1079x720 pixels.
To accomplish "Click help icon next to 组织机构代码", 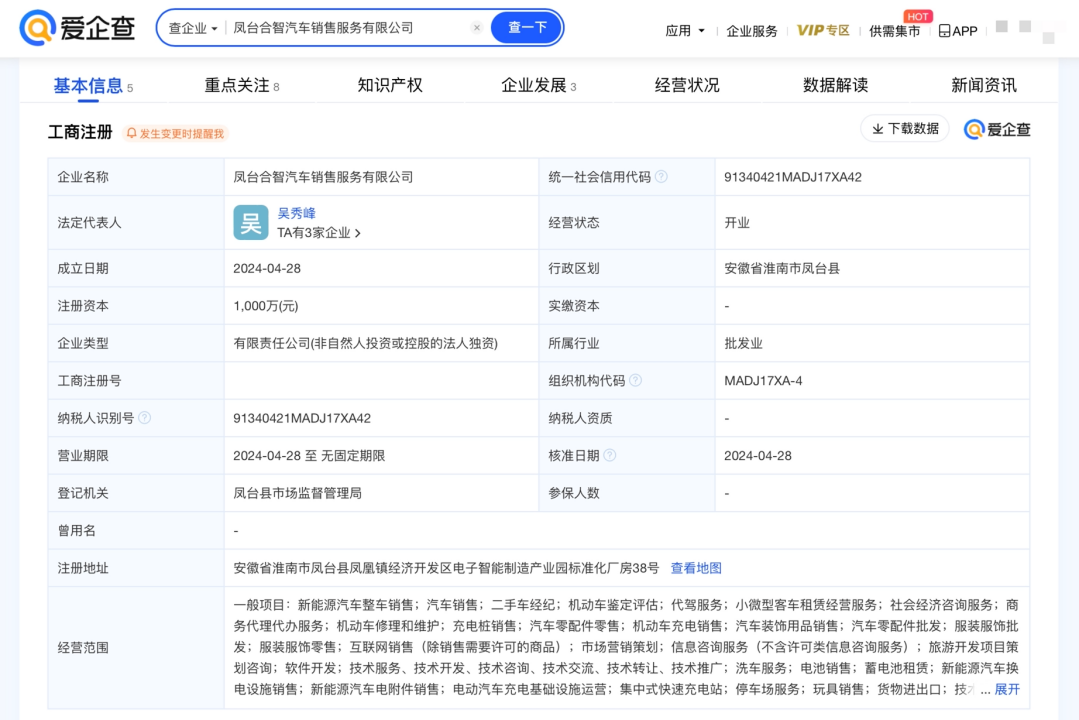I will coord(635,381).
